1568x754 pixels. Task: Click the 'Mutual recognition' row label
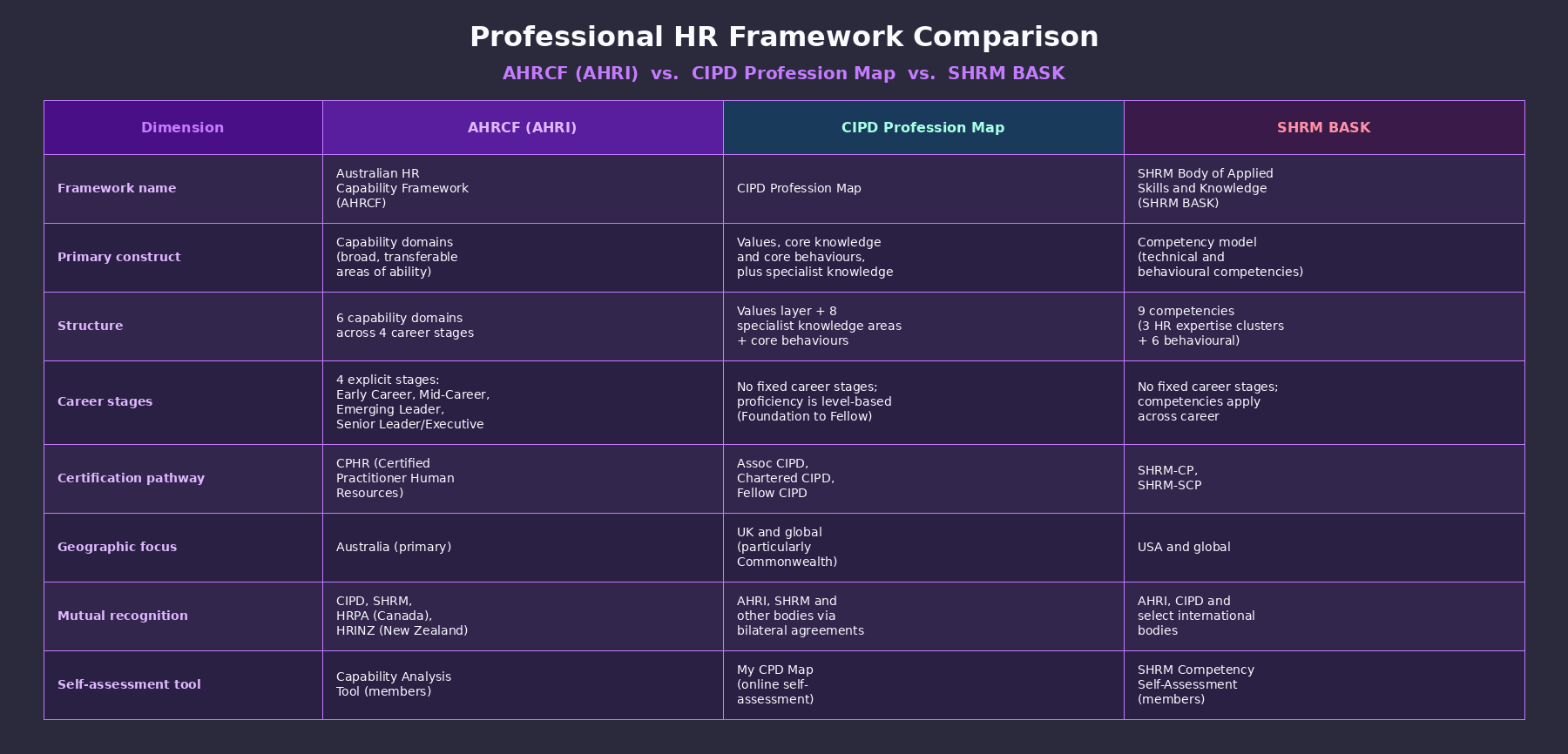pyautogui.click(x=123, y=616)
